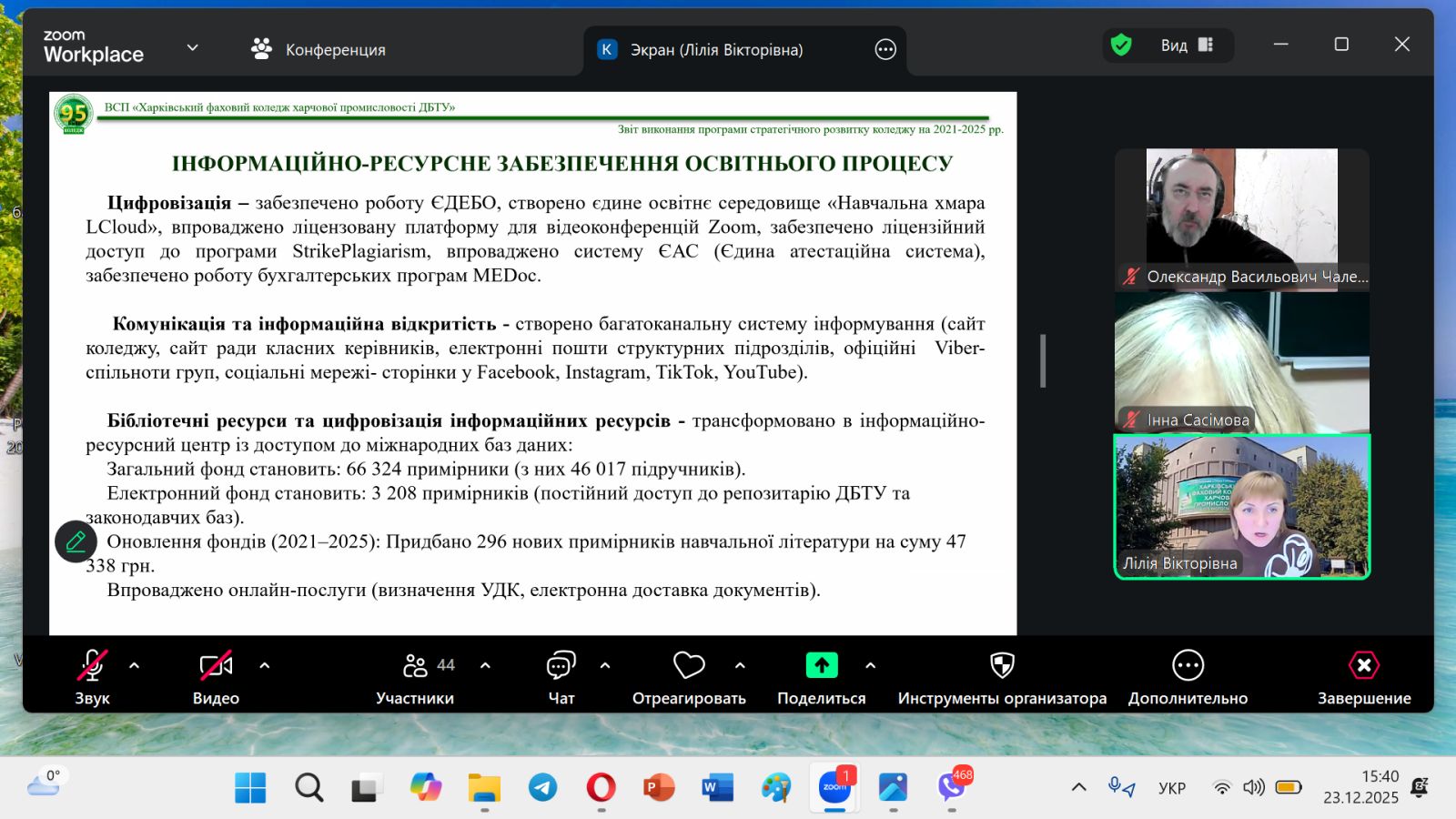
Task: Click the green pencil annotation button
Action: tap(76, 541)
